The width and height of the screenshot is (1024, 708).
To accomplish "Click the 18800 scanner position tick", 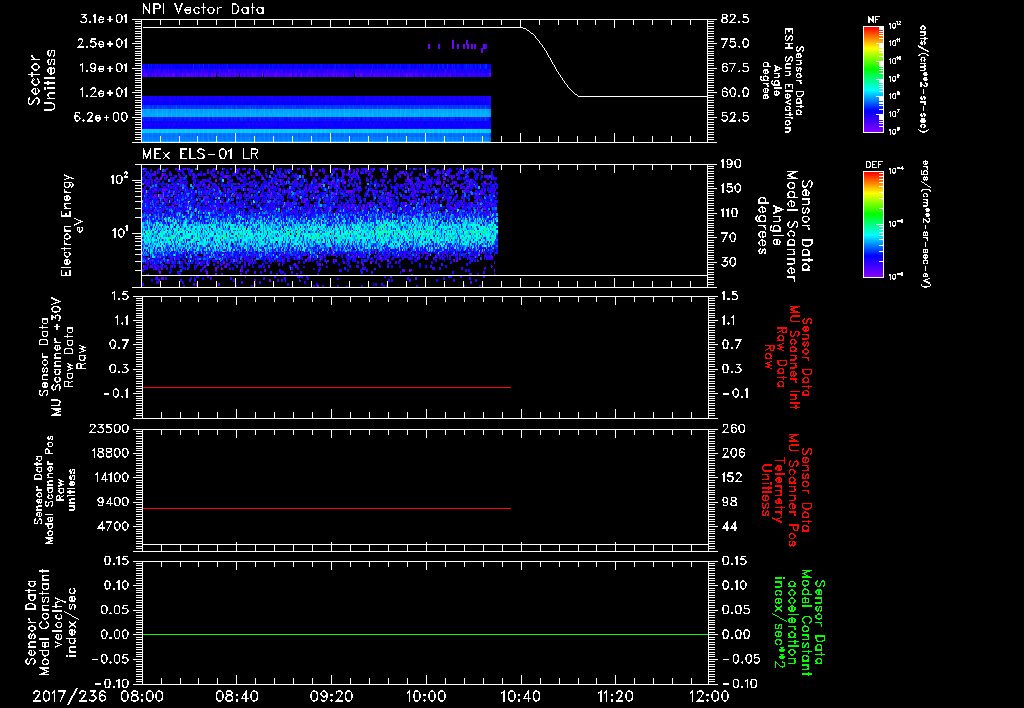I will coord(110,453).
